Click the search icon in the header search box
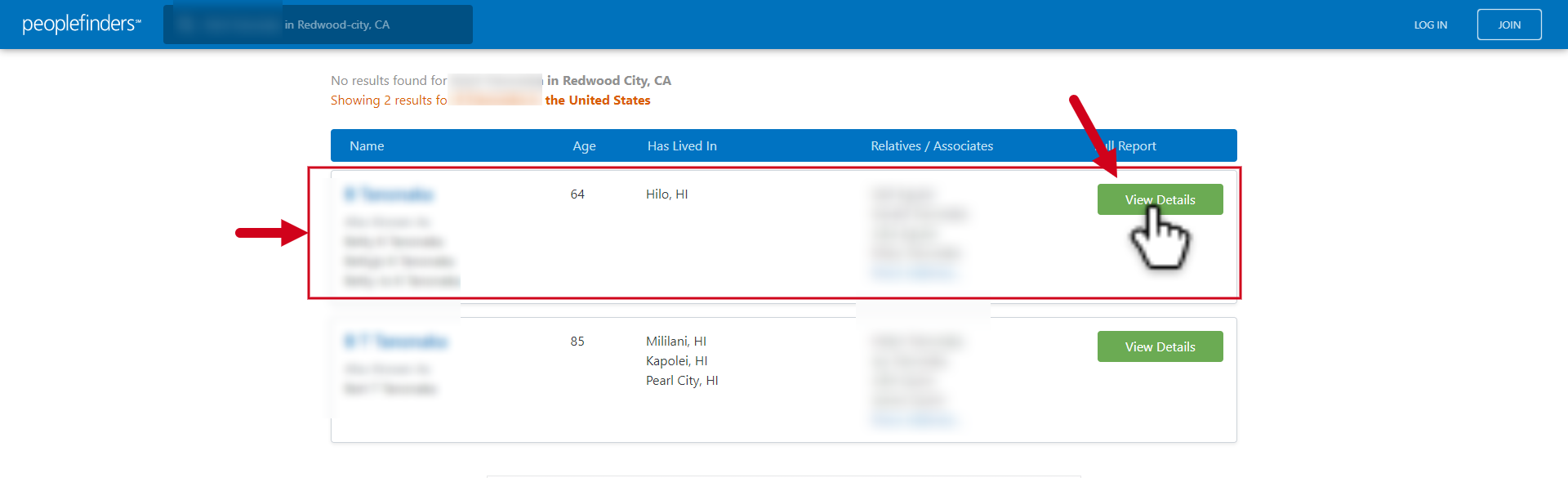 [x=185, y=25]
